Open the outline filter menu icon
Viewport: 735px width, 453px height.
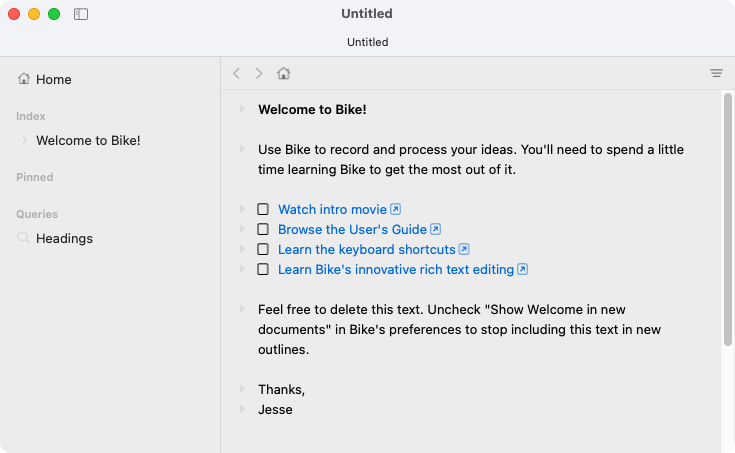716,73
